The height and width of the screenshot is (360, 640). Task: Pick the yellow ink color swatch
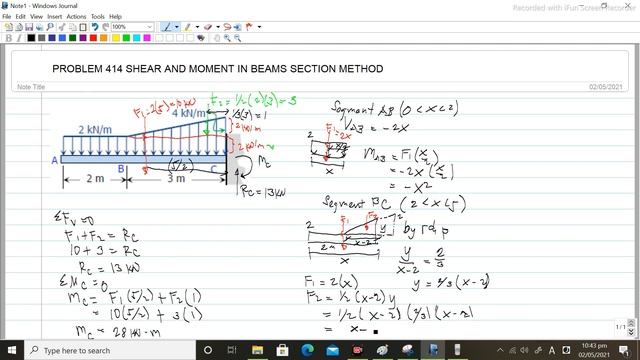[116, 38]
